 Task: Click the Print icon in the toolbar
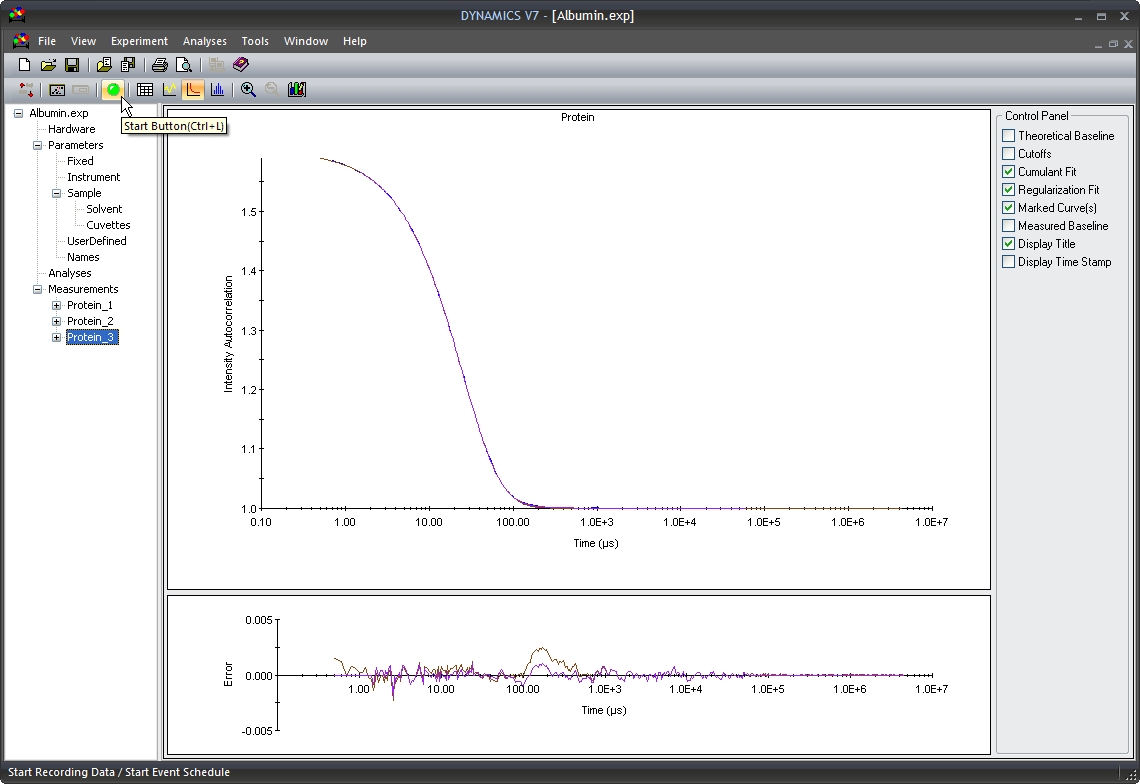tap(160, 64)
